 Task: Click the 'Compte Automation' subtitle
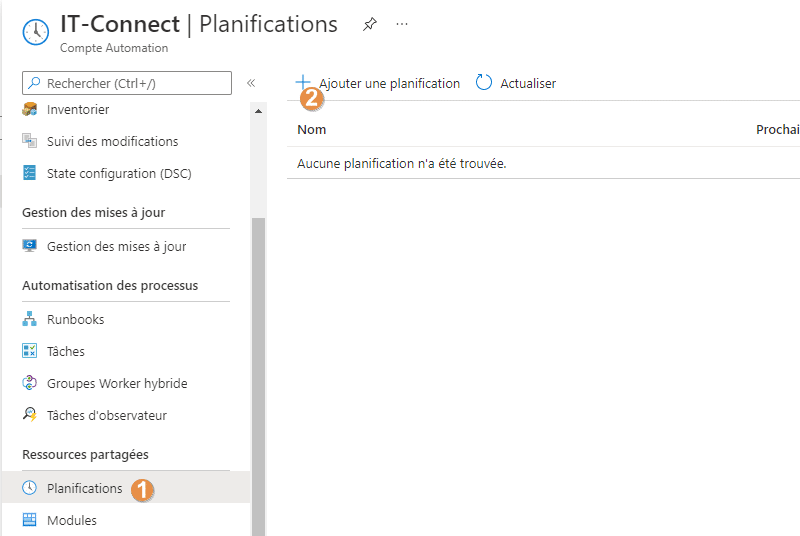(114, 48)
